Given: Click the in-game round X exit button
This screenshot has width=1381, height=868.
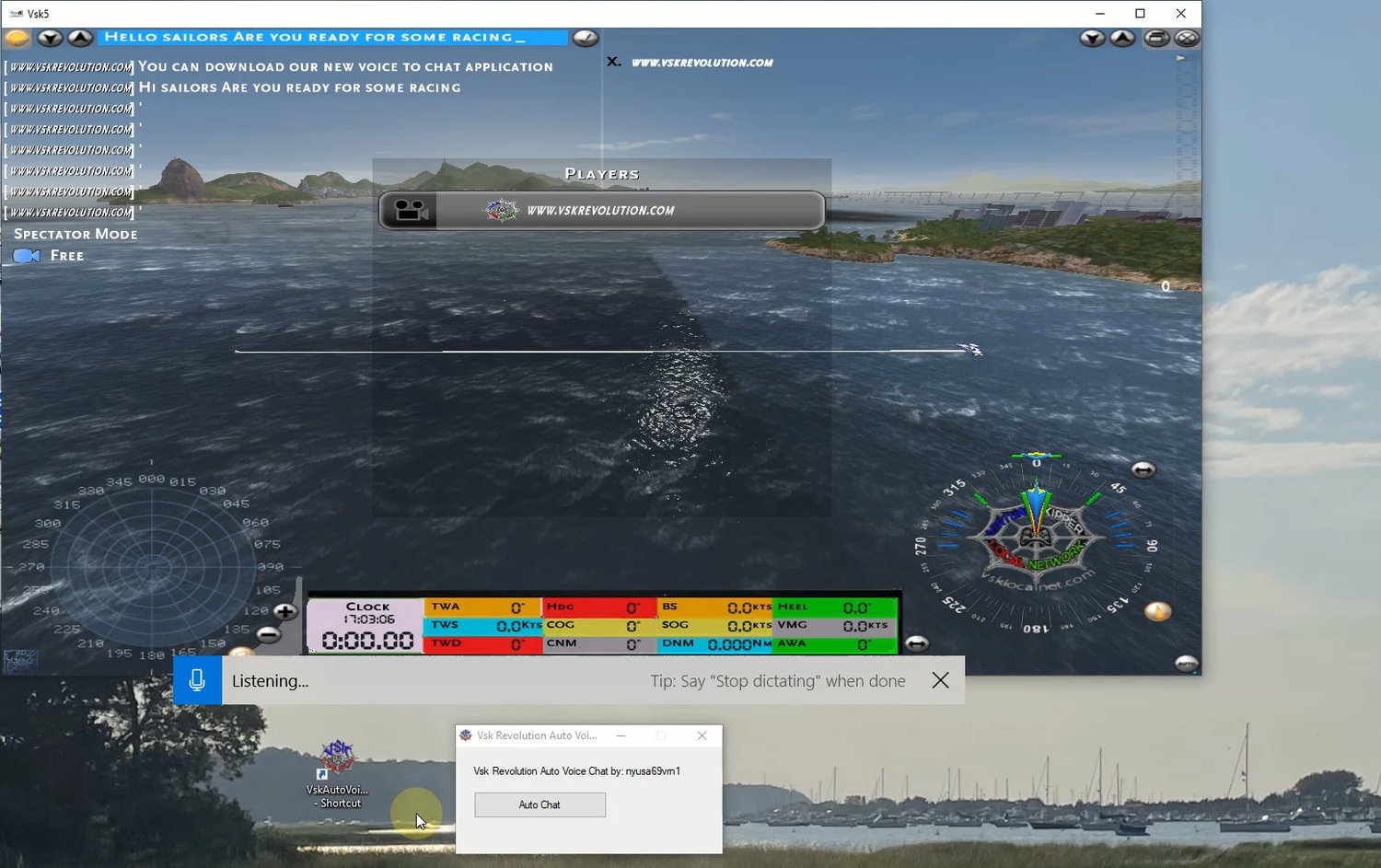Looking at the screenshot, I should (x=1187, y=38).
